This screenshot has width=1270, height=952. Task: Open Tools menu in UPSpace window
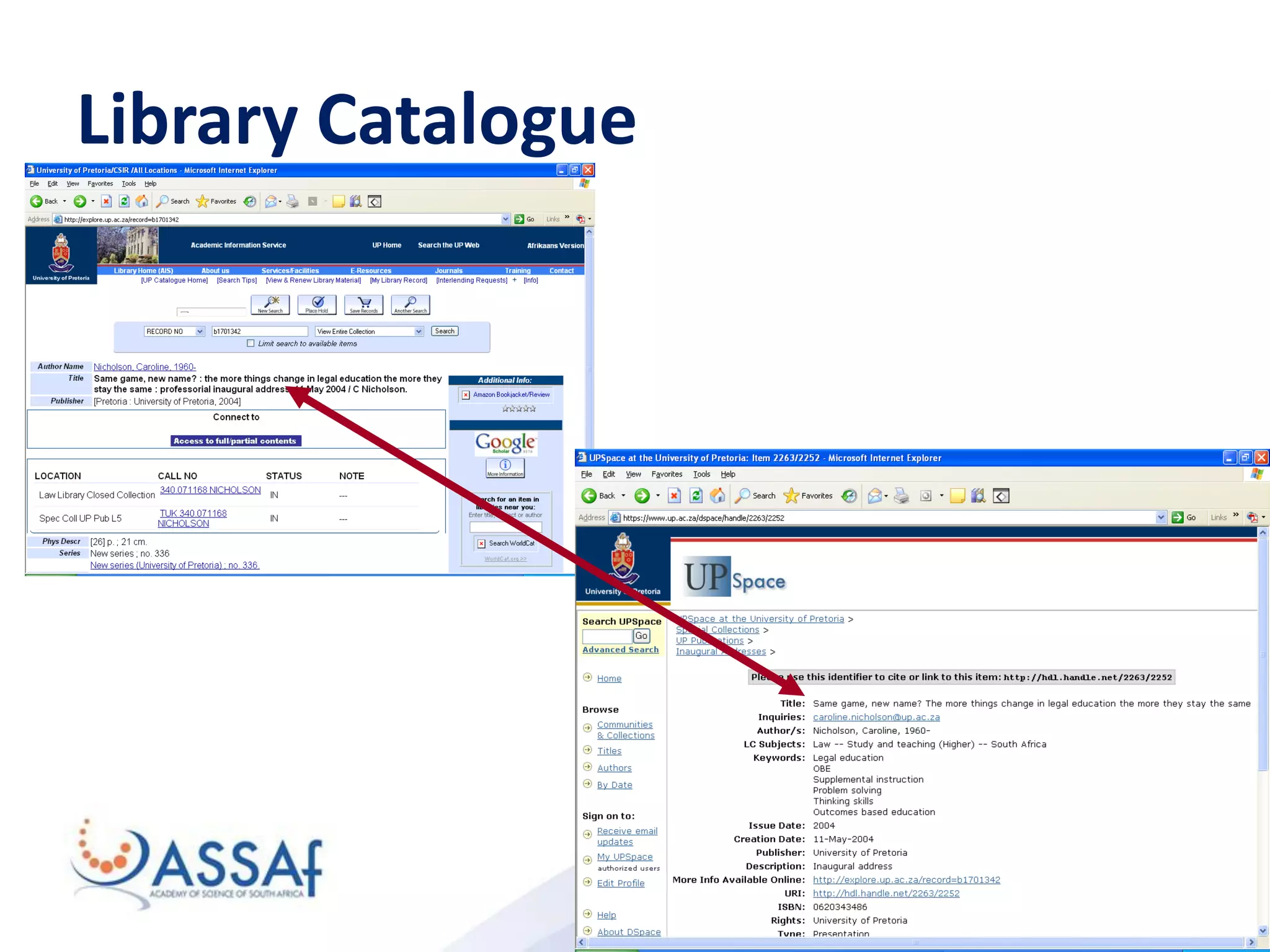[x=701, y=474]
